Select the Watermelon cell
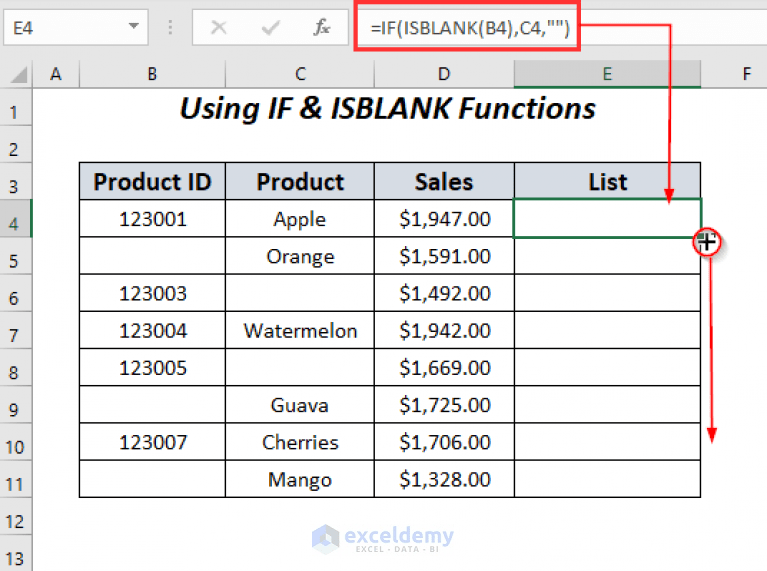Screen dimensions: 767x571 pos(300,330)
